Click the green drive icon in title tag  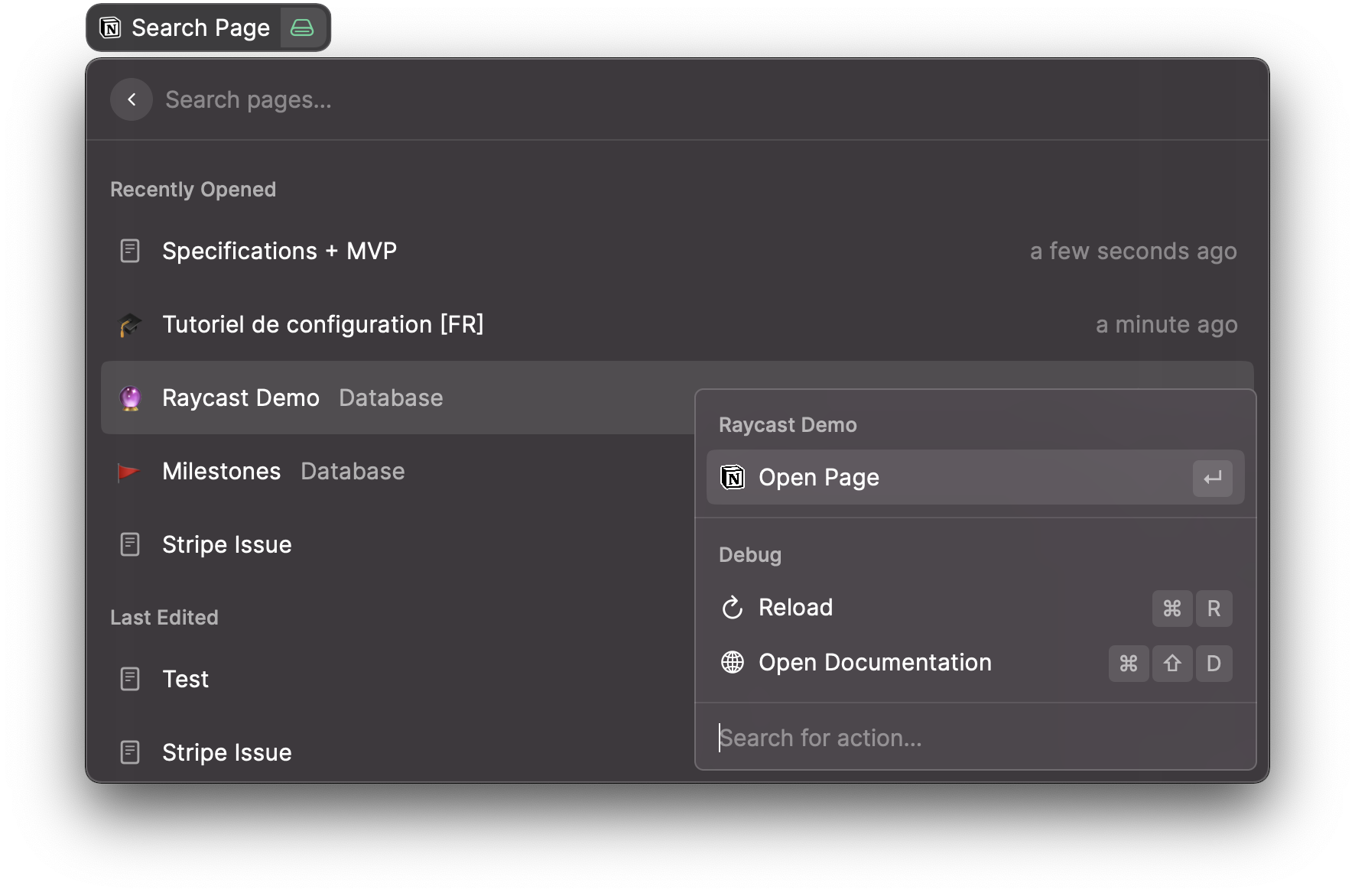[x=302, y=28]
